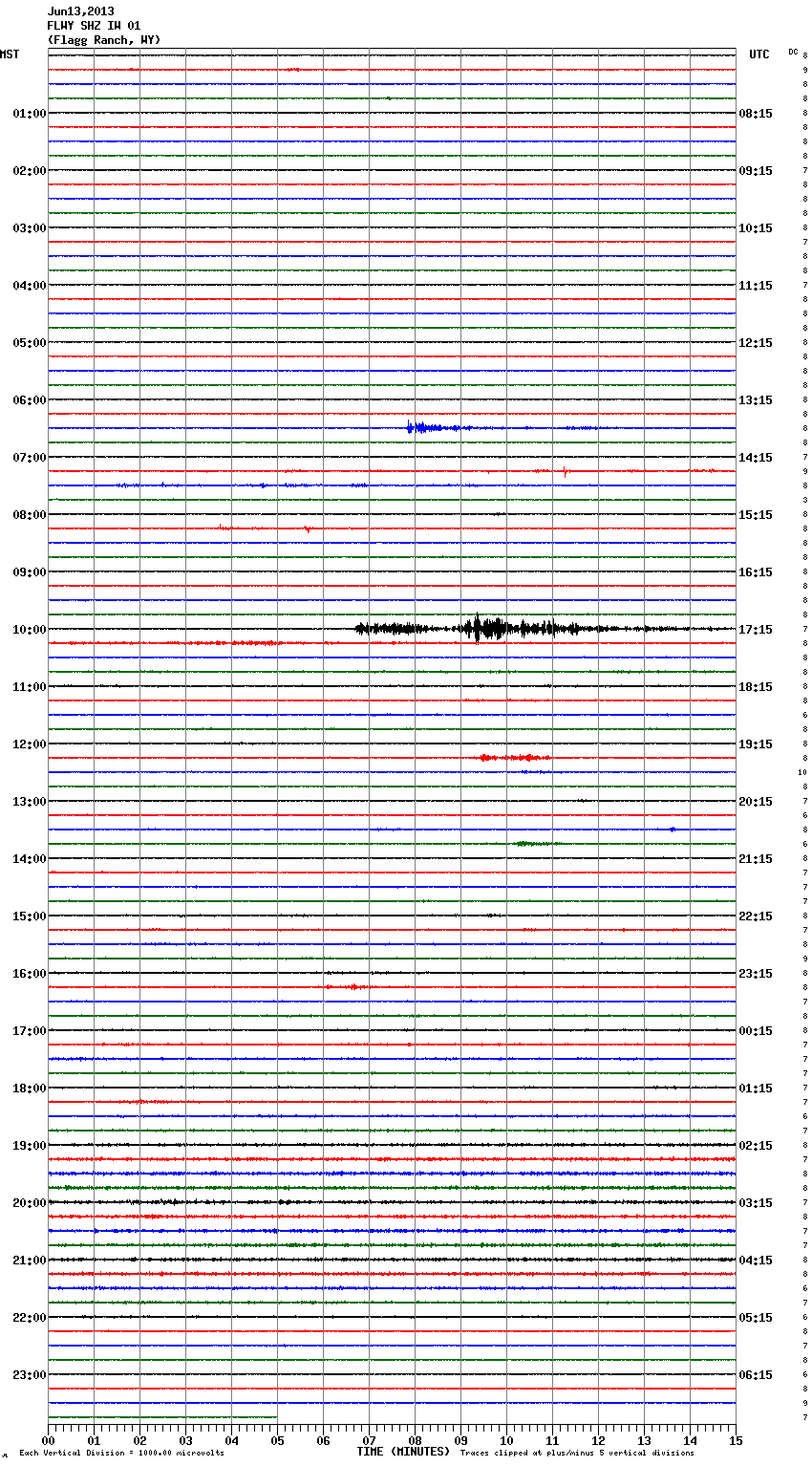Click the MST timezone label
812x1466 pixels.
pos(10,54)
